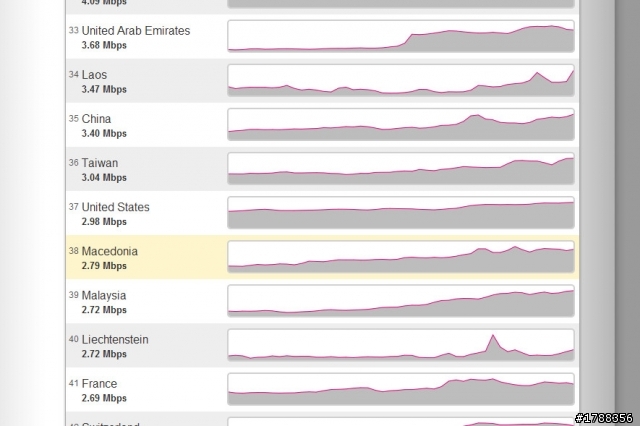Image resolution: width=640 pixels, height=426 pixels.
Task: Click rank number 36
Action: (x=73, y=163)
